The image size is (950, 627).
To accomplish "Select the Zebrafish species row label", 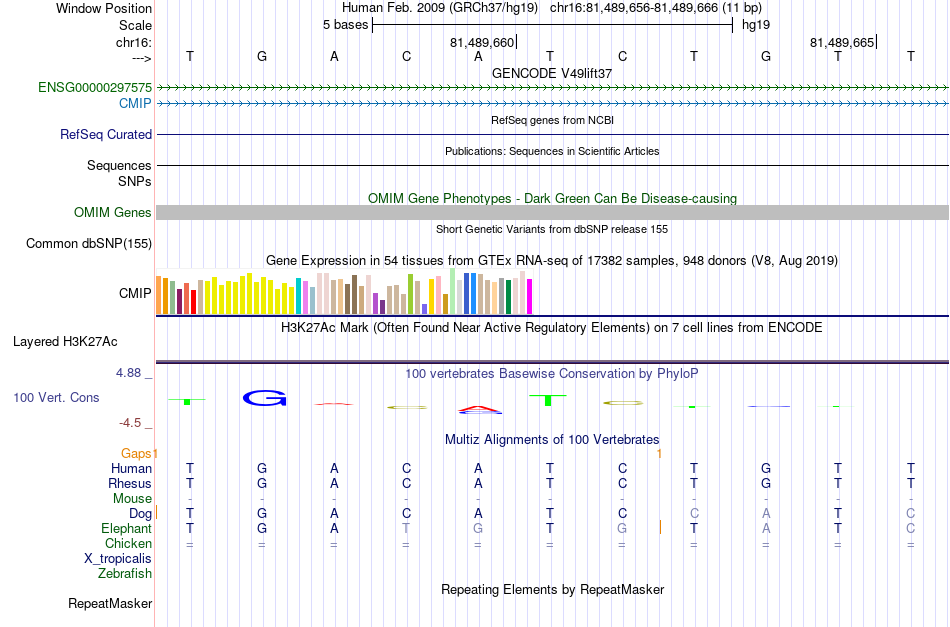I will pyautogui.click(x=125, y=573).
